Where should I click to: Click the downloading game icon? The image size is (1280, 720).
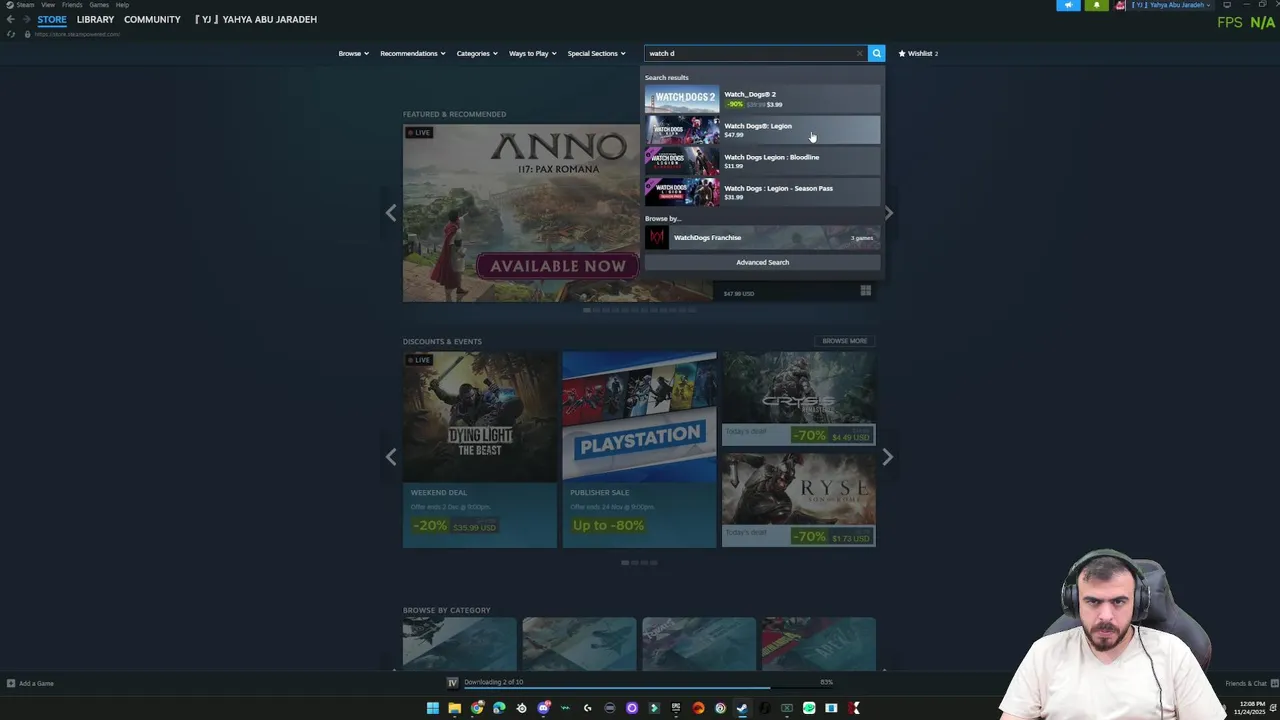point(452,683)
